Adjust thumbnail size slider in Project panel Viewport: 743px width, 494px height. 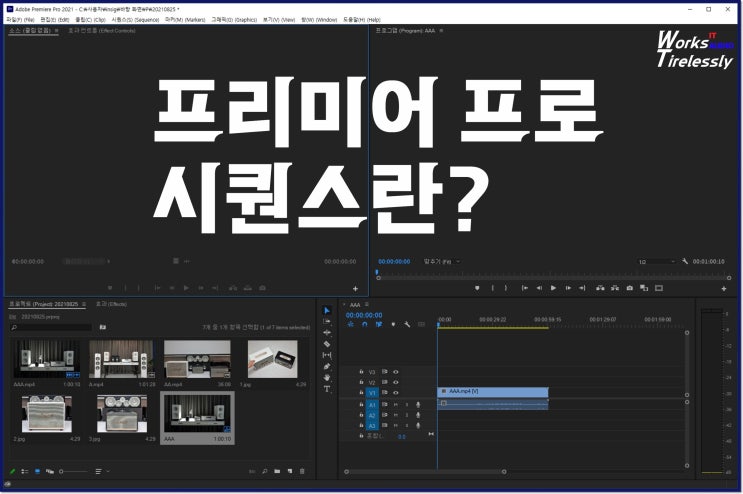74,471
